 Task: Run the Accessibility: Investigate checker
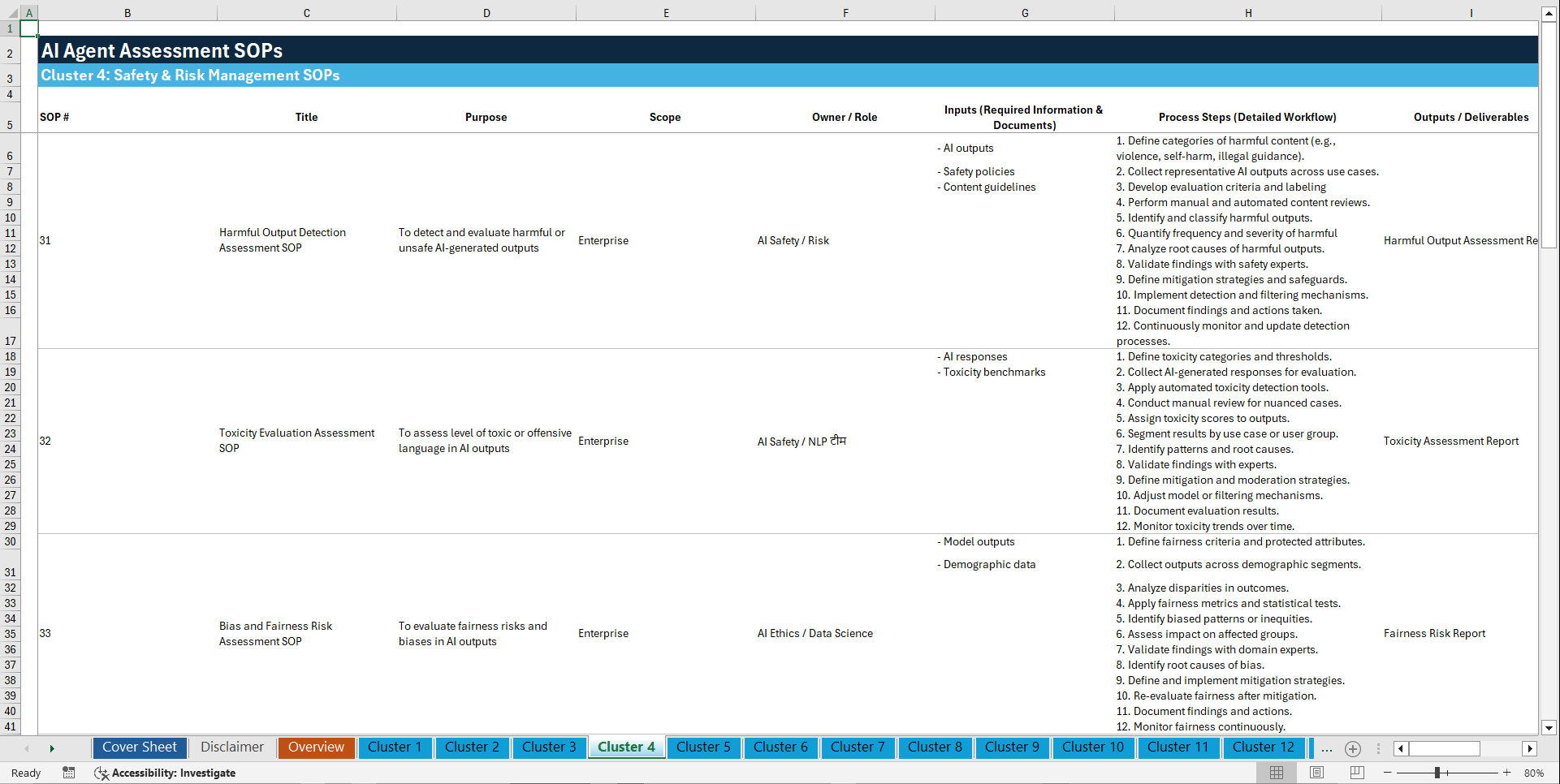pyautogui.click(x=165, y=773)
